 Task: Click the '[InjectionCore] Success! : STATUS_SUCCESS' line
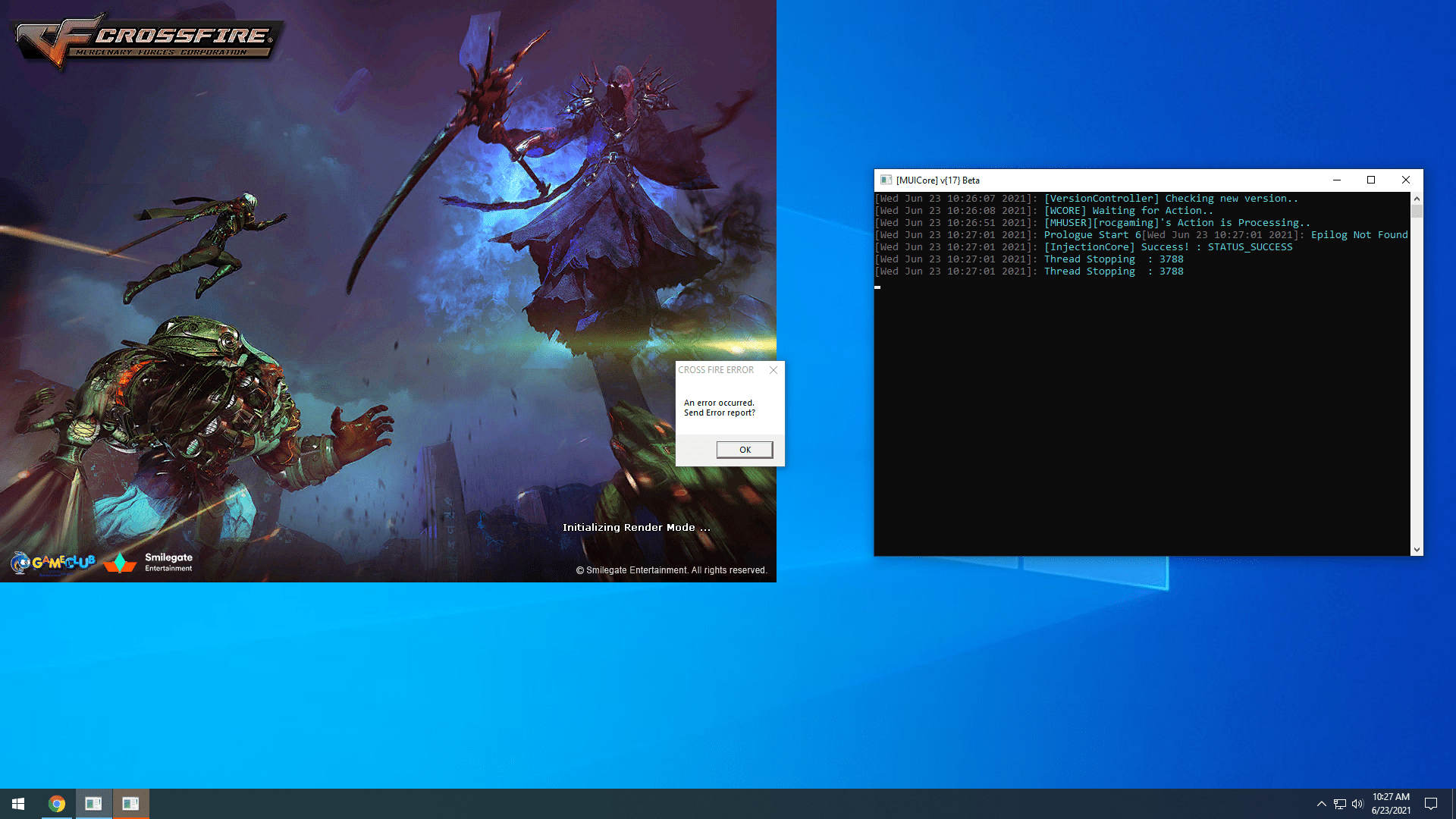point(1168,247)
